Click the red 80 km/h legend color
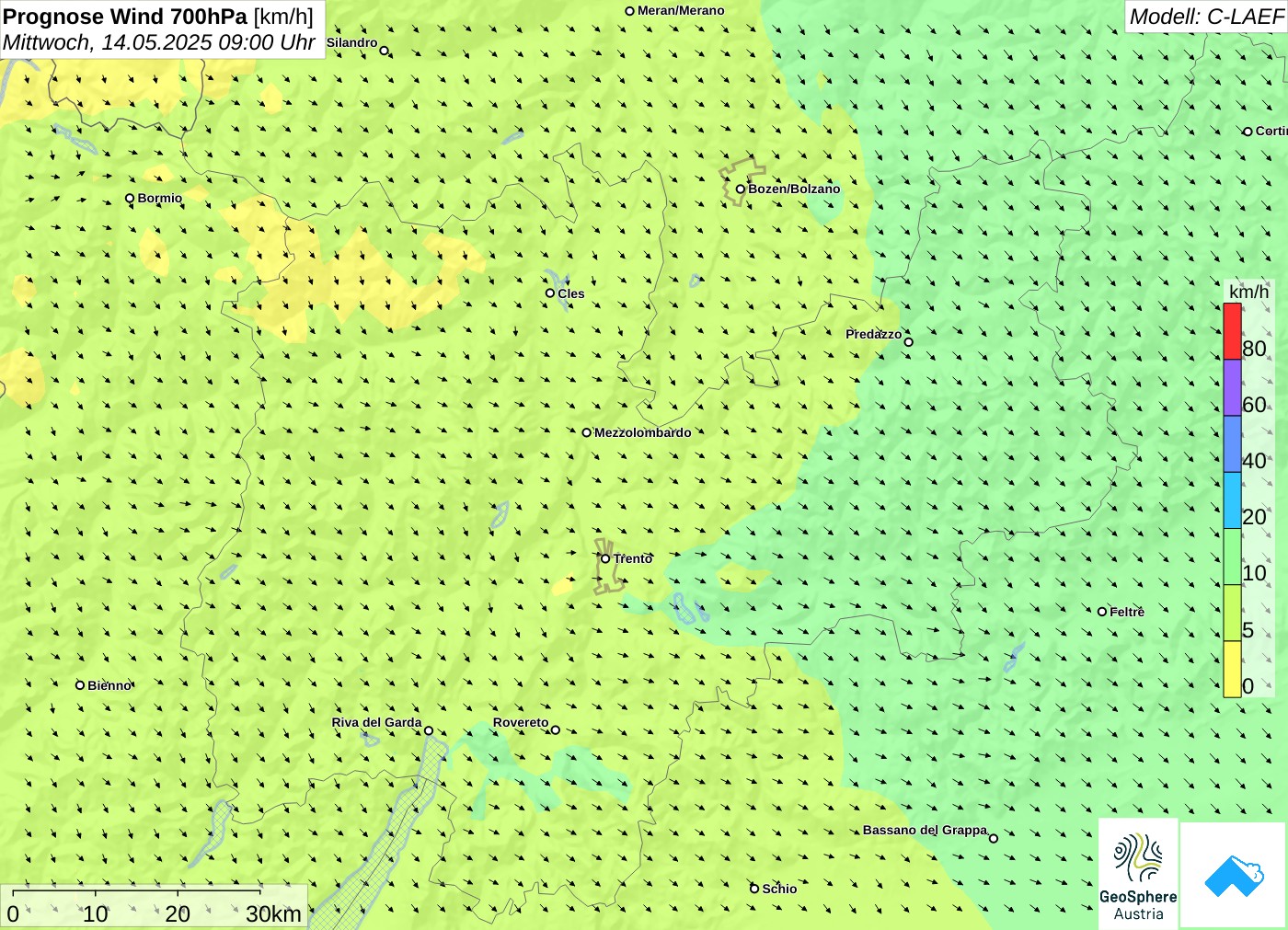The height and width of the screenshot is (930, 1288). 1232,331
